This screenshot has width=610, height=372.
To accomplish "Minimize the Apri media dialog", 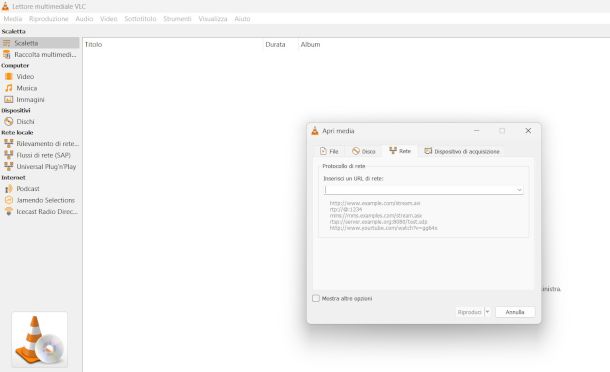I will pos(476,131).
